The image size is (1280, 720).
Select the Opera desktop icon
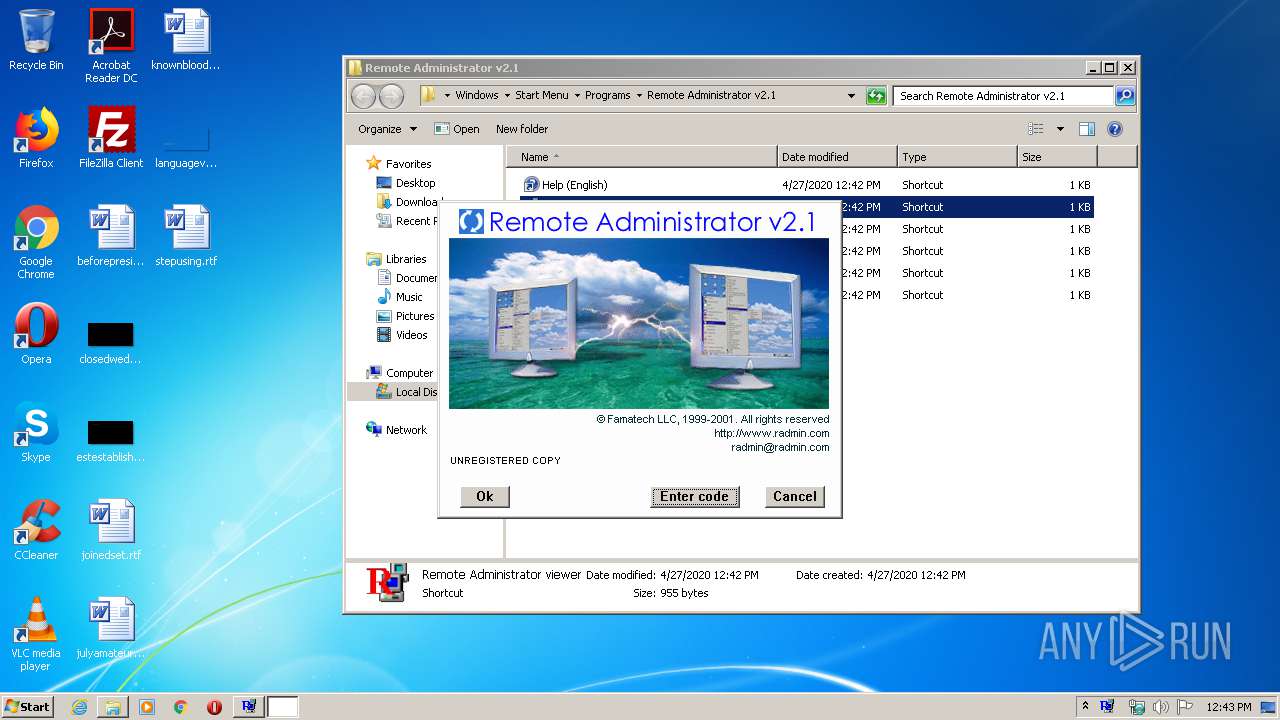pos(36,334)
